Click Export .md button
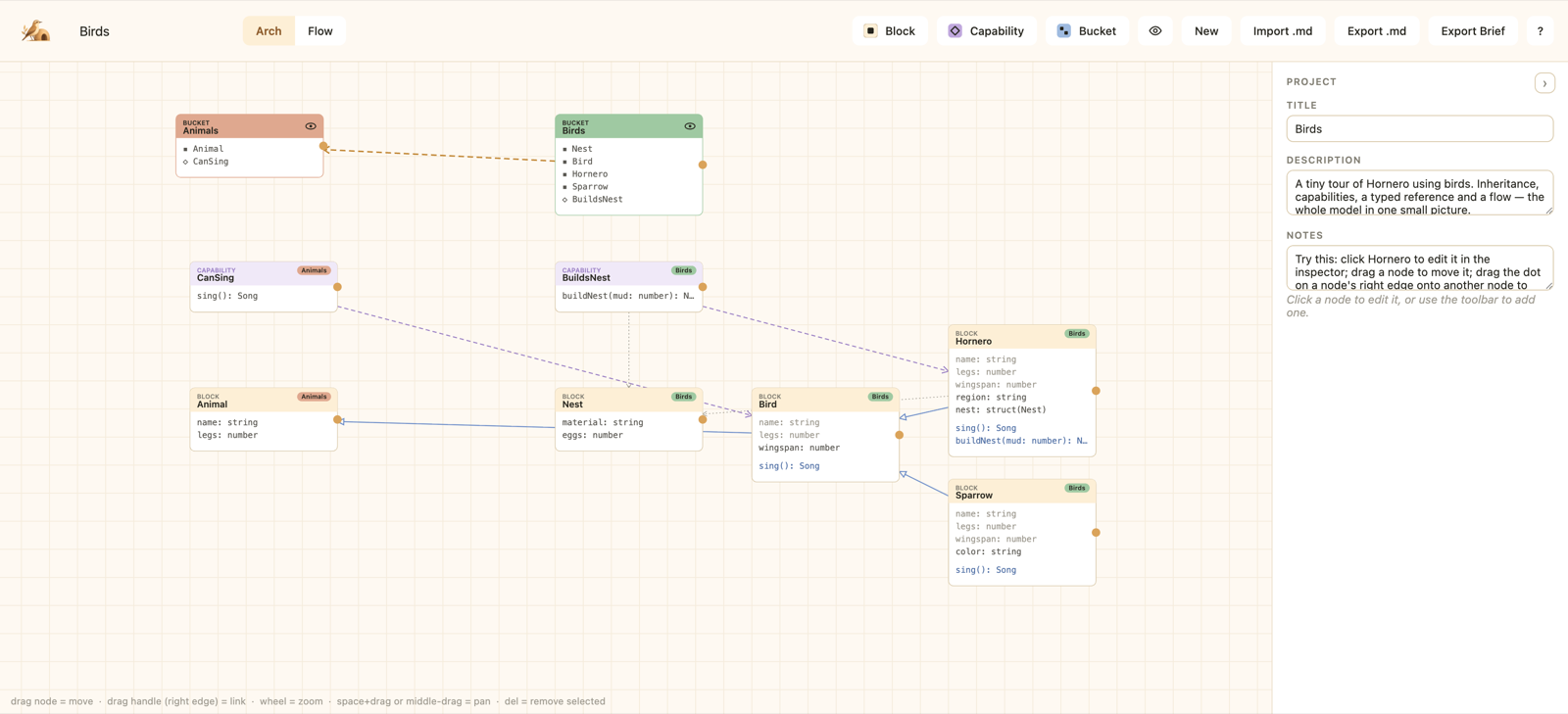This screenshot has width=1568, height=714. pyautogui.click(x=1377, y=31)
